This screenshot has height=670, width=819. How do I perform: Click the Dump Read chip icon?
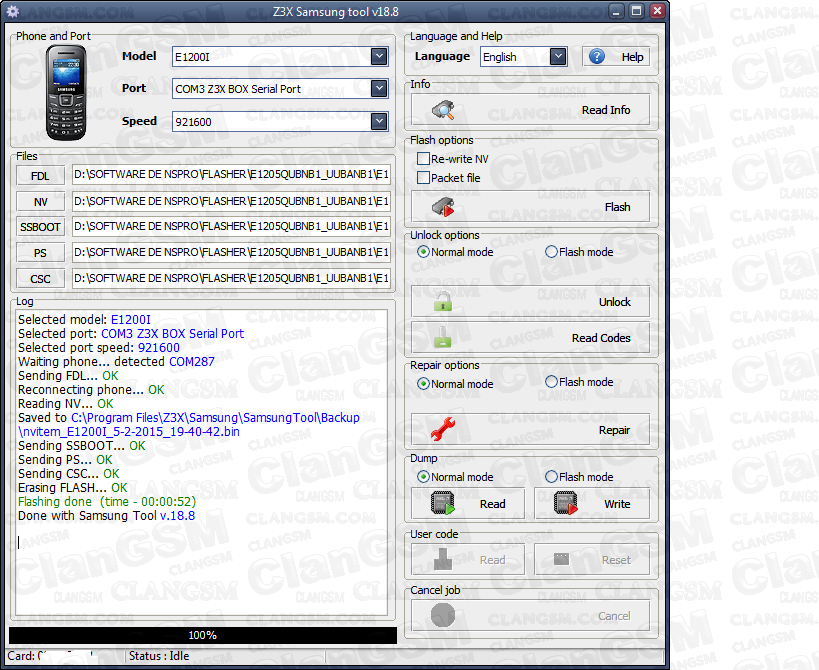pos(443,503)
